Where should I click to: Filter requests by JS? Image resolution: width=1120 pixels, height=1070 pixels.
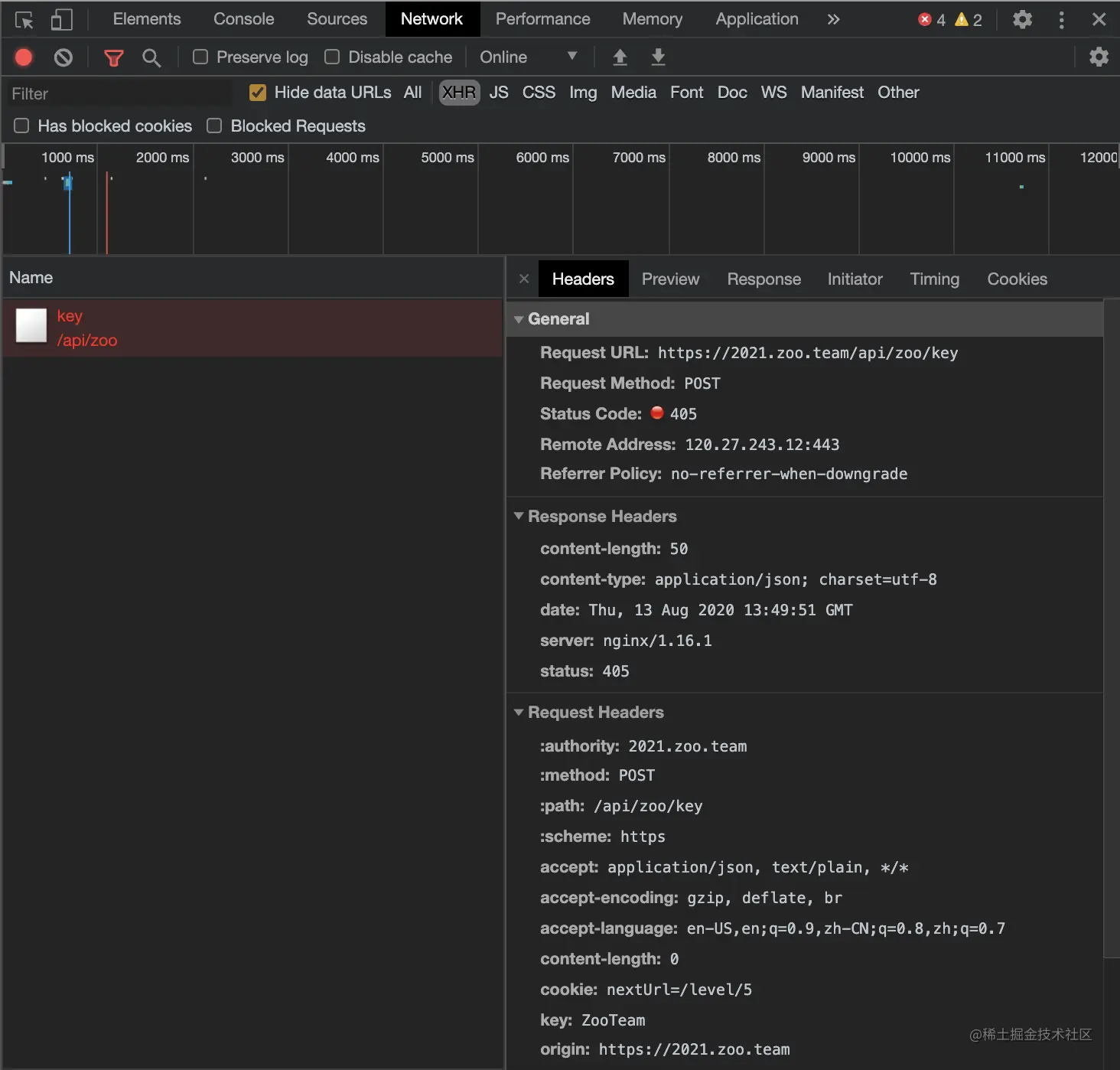coord(499,93)
